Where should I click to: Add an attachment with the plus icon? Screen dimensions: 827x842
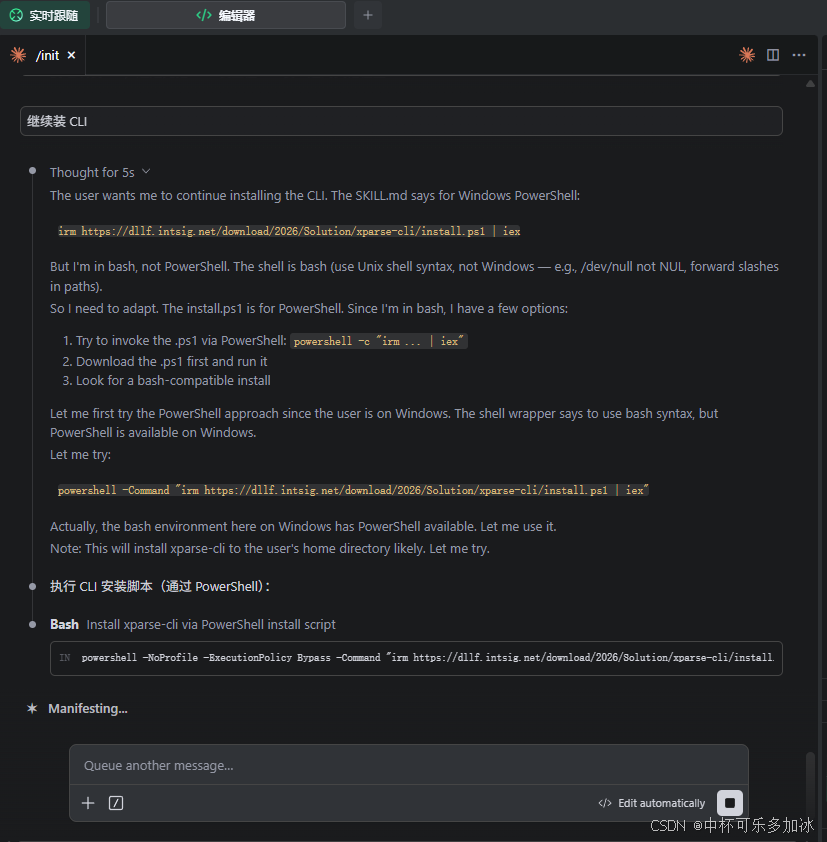(88, 803)
